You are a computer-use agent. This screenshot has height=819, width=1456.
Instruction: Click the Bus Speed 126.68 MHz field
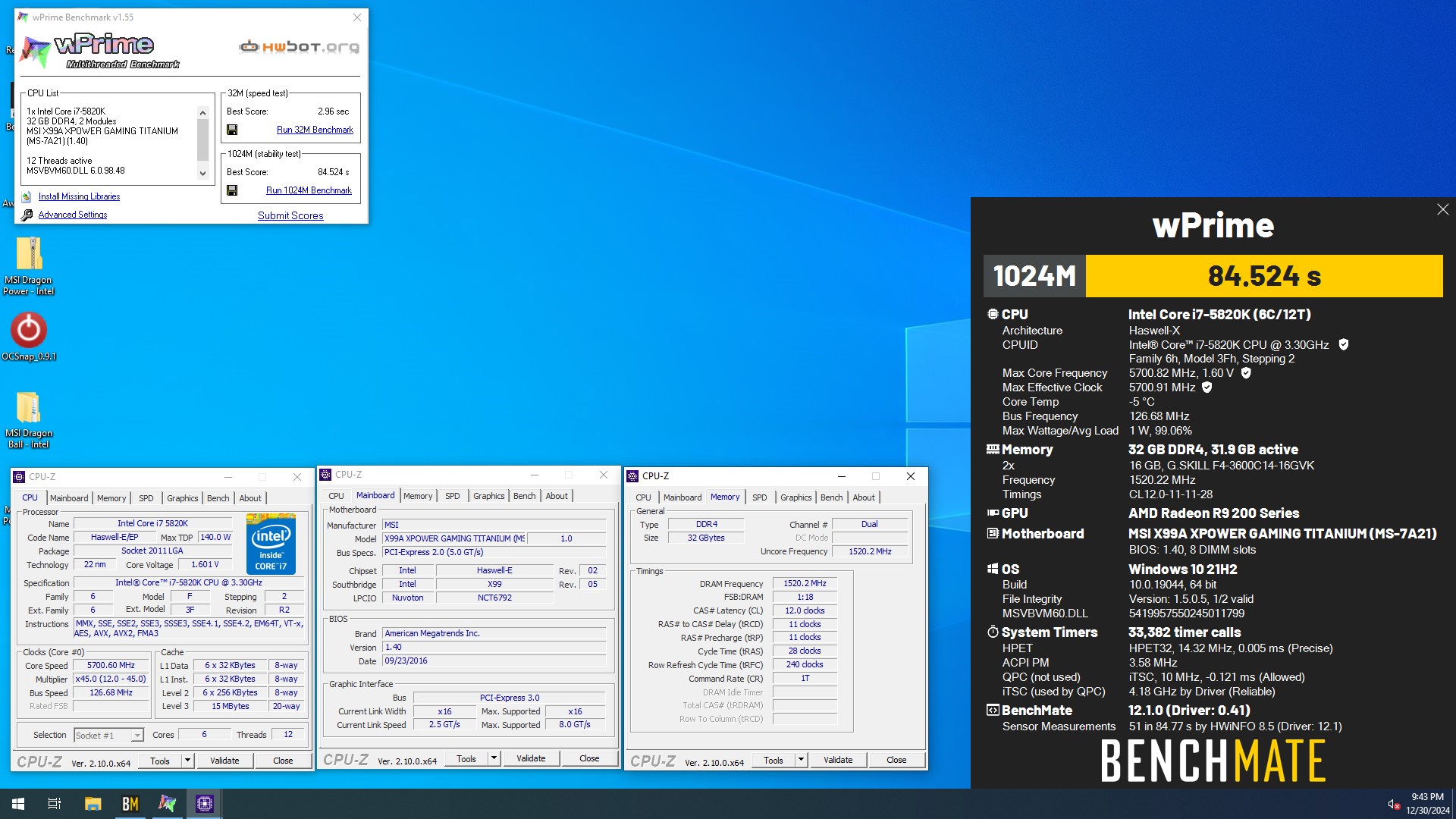coord(111,692)
